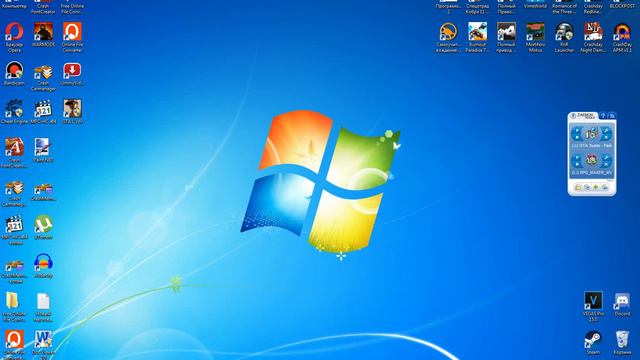Image resolution: width=640 pixels, height=360 pixels.
Task: Click last icon in DAEMON Tools bottom toolbar
Action: tap(605, 187)
